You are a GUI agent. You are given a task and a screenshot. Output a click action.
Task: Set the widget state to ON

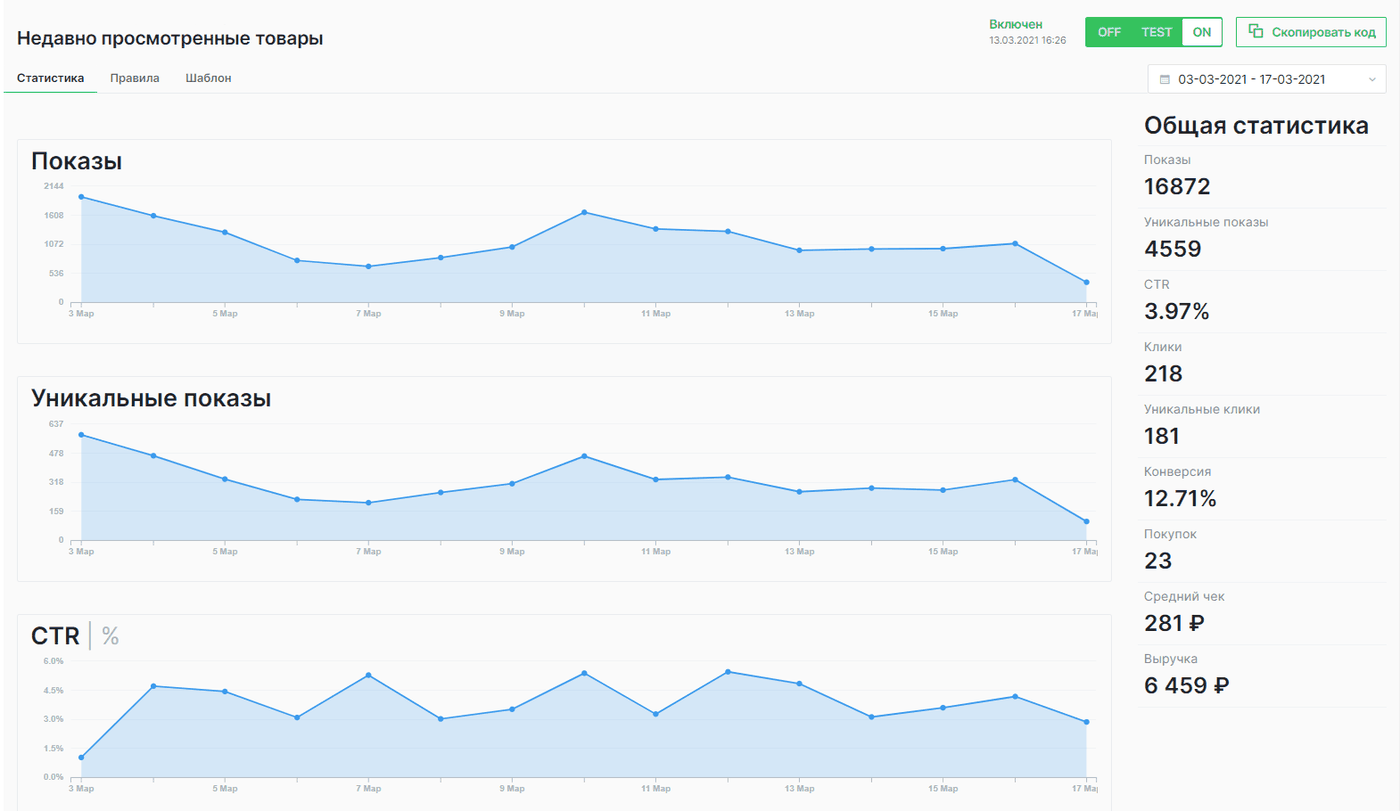(1202, 32)
